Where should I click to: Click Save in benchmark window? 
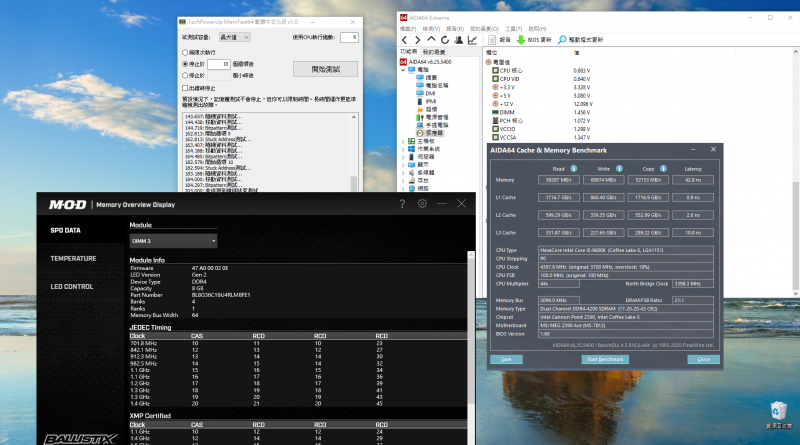tap(506, 359)
